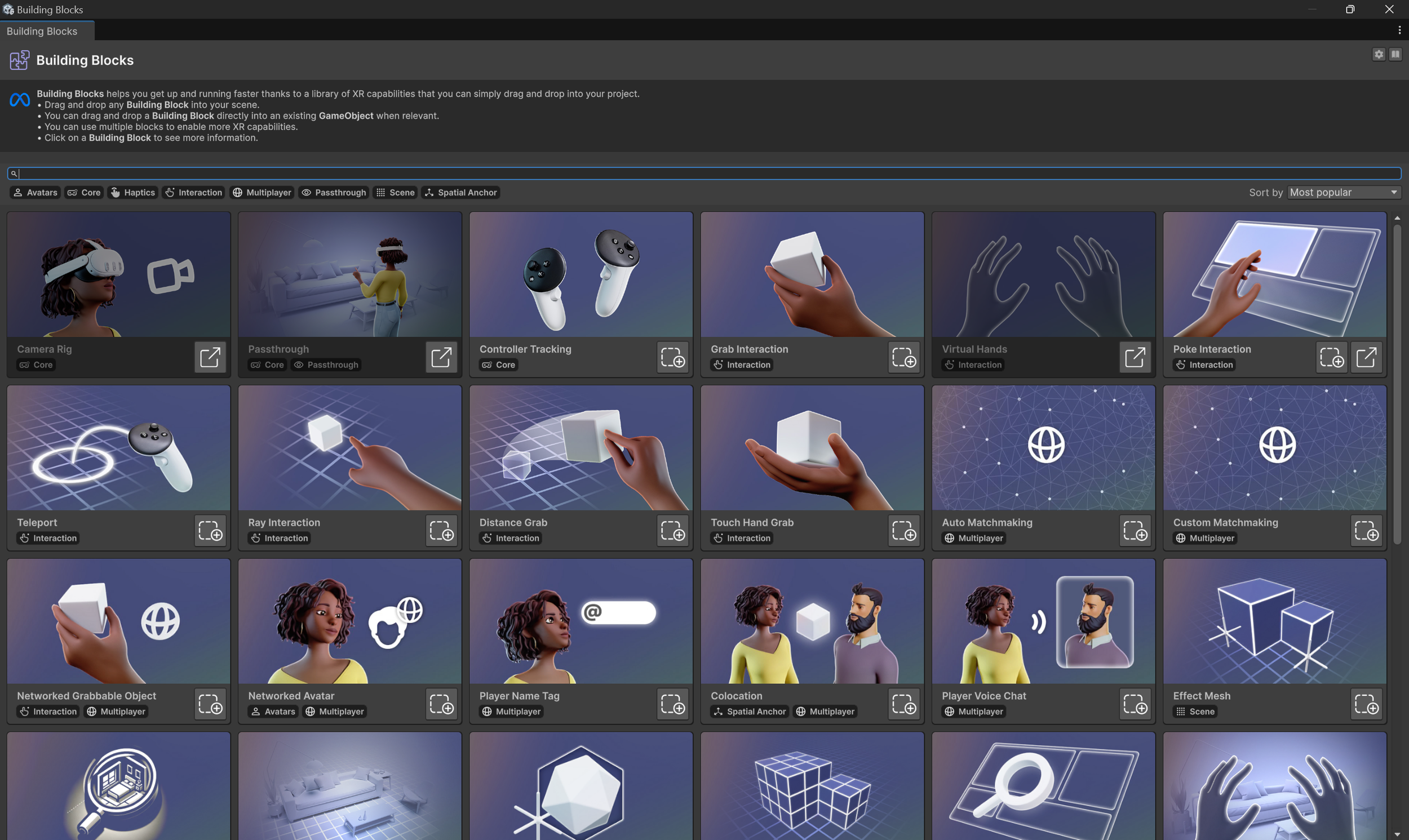
Task: Open the Passthrough block external link icon
Action: [x=441, y=357]
